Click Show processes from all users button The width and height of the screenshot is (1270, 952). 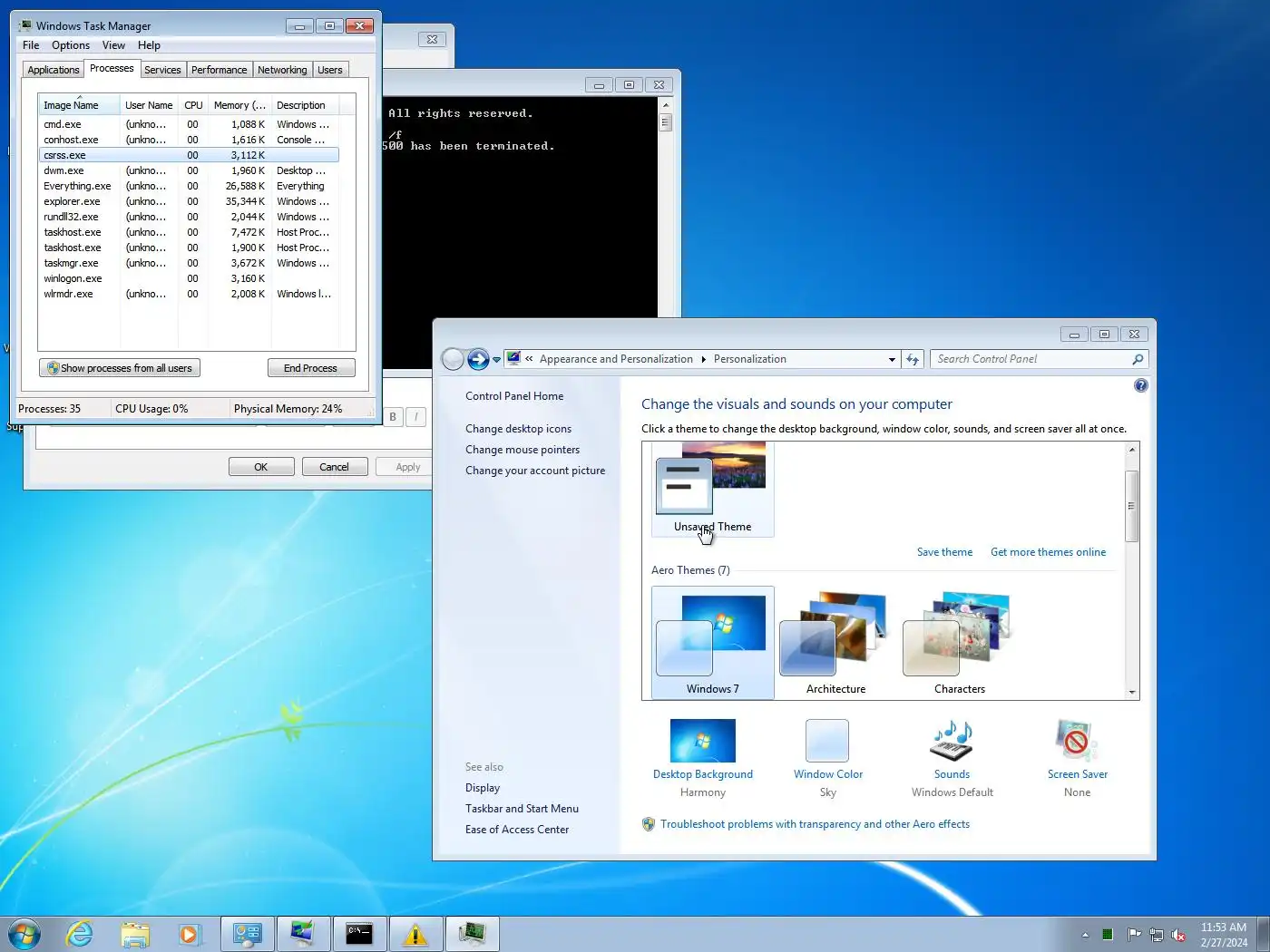(120, 368)
